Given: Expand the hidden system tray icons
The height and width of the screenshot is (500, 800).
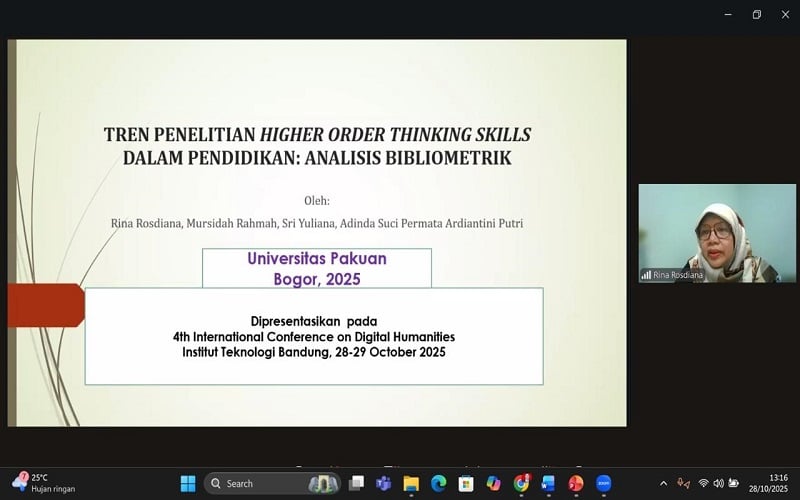Looking at the screenshot, I should (663, 484).
